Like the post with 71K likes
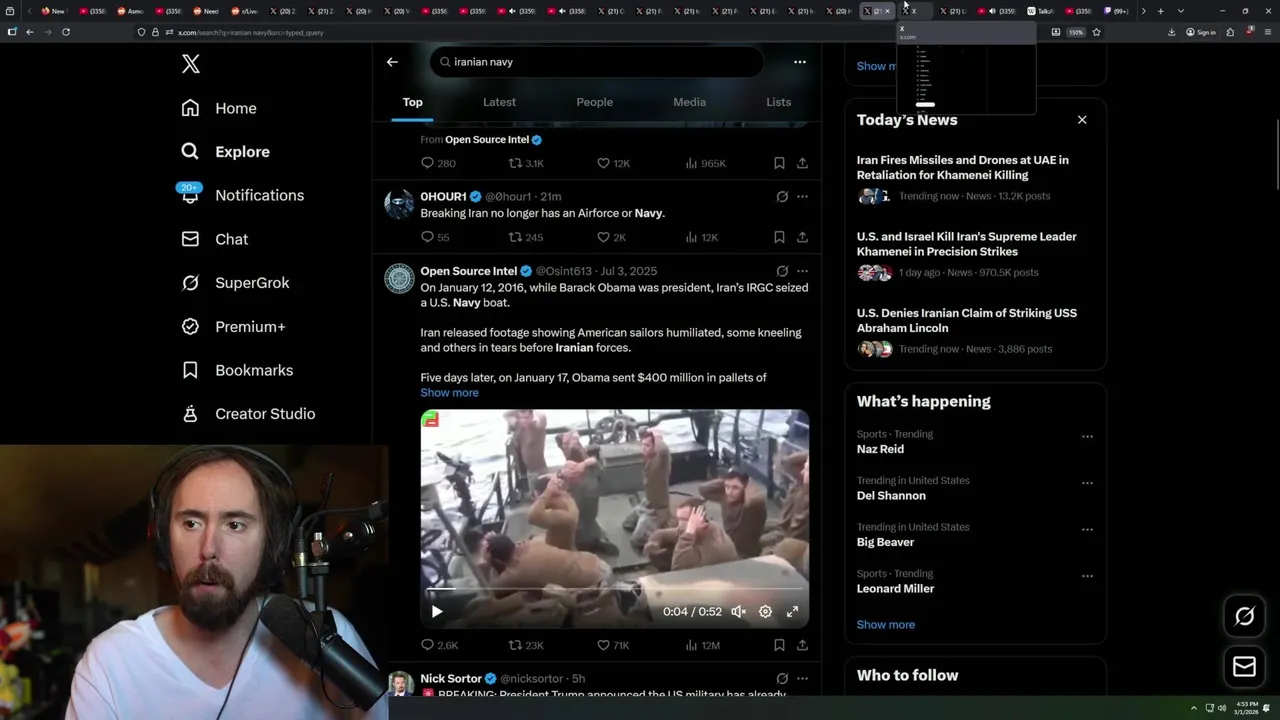 (x=613, y=645)
